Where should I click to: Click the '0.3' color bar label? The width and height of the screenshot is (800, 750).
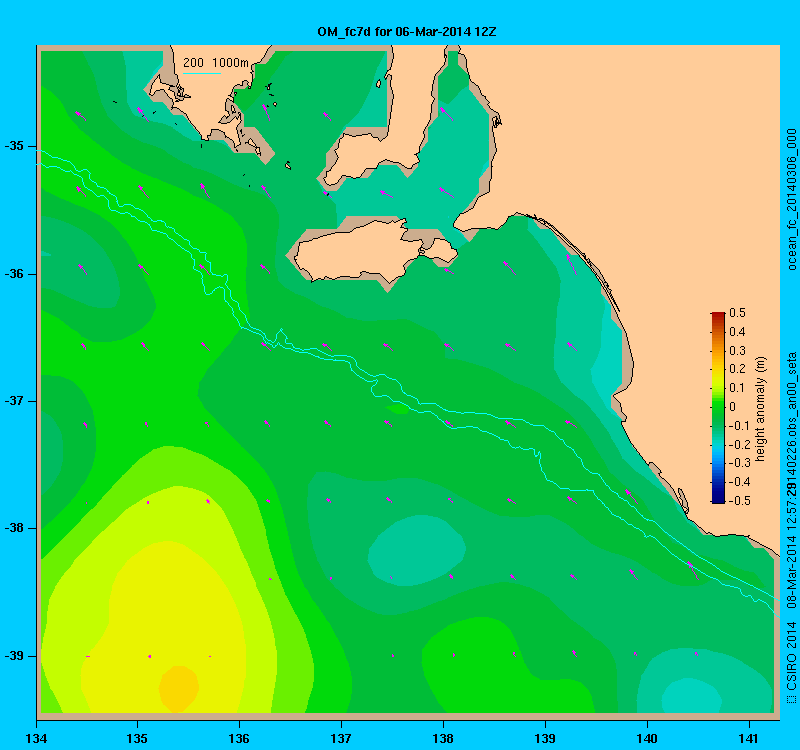[x=737, y=351]
